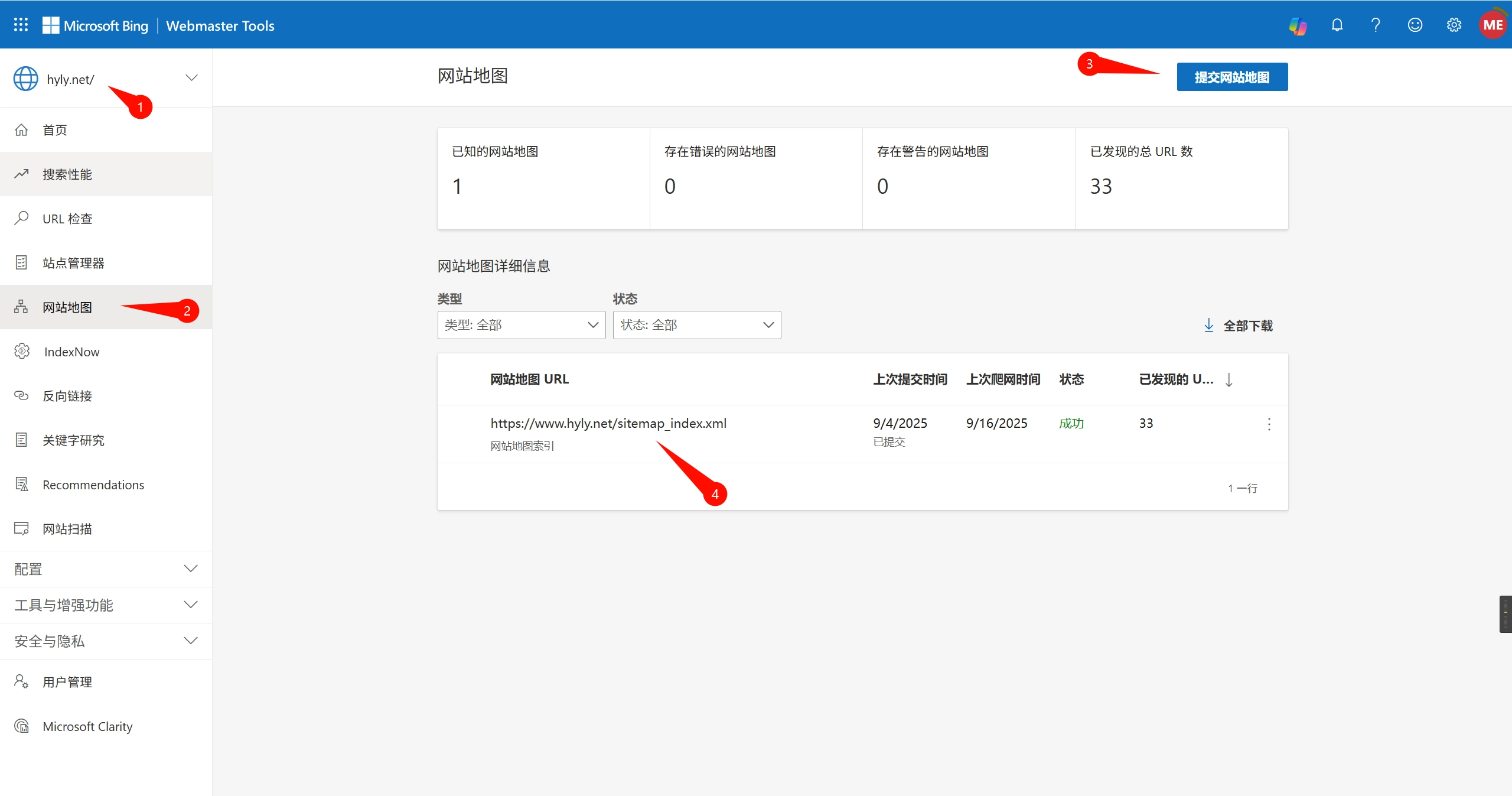This screenshot has height=796, width=1512.
Task: Click the magnifier icon for URL 检查
Action: click(x=21, y=218)
